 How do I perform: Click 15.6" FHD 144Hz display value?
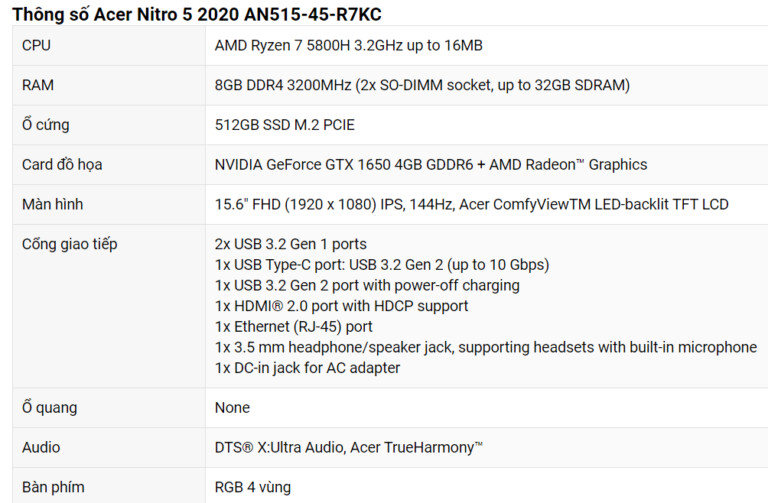(x=472, y=204)
